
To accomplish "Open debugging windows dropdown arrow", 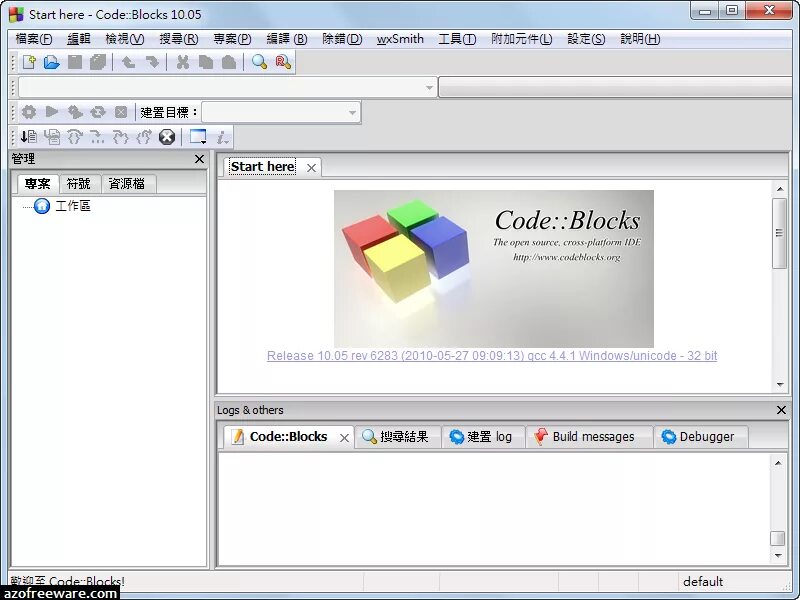I will coord(204,141).
